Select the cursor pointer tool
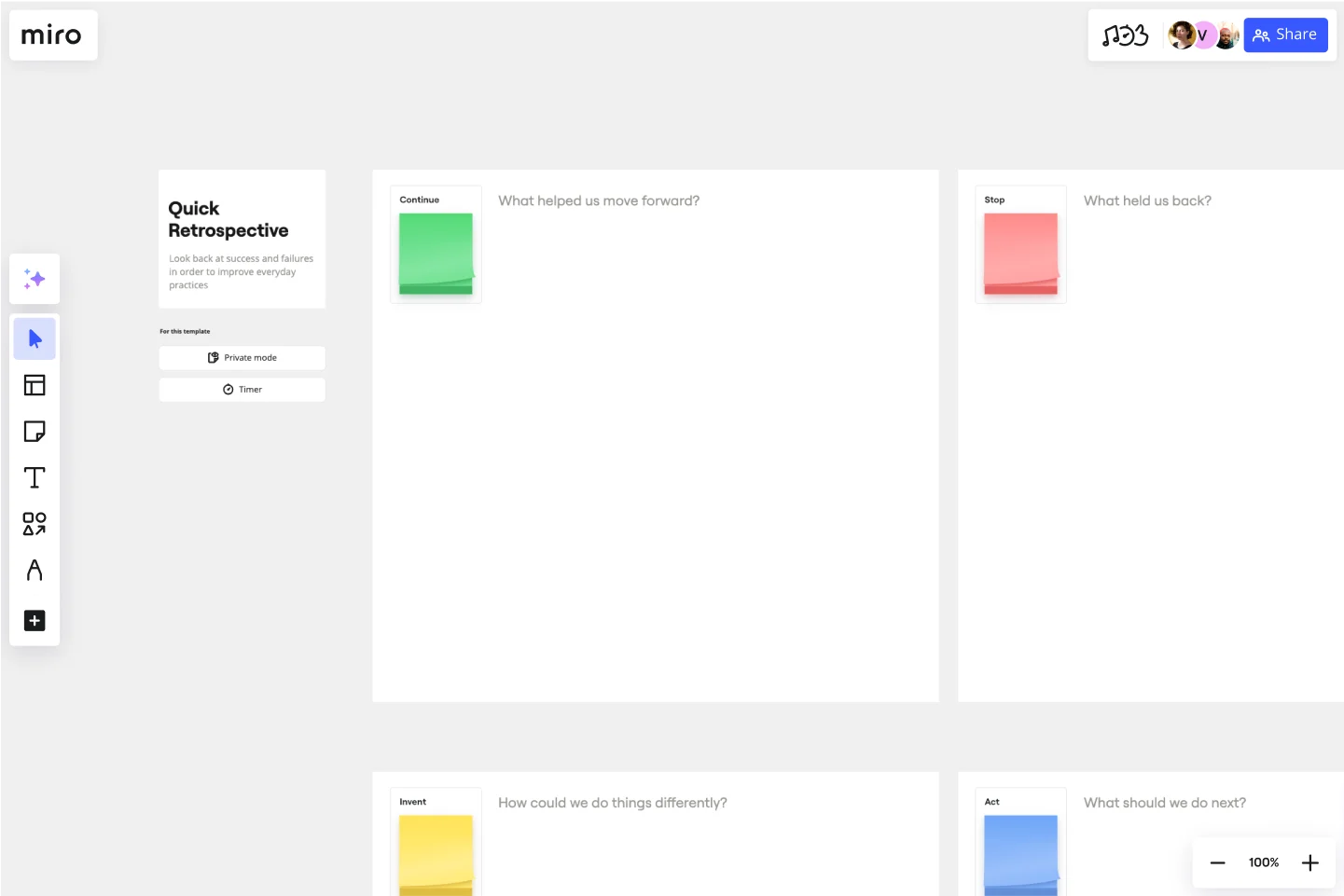The image size is (1344, 896). click(x=35, y=338)
